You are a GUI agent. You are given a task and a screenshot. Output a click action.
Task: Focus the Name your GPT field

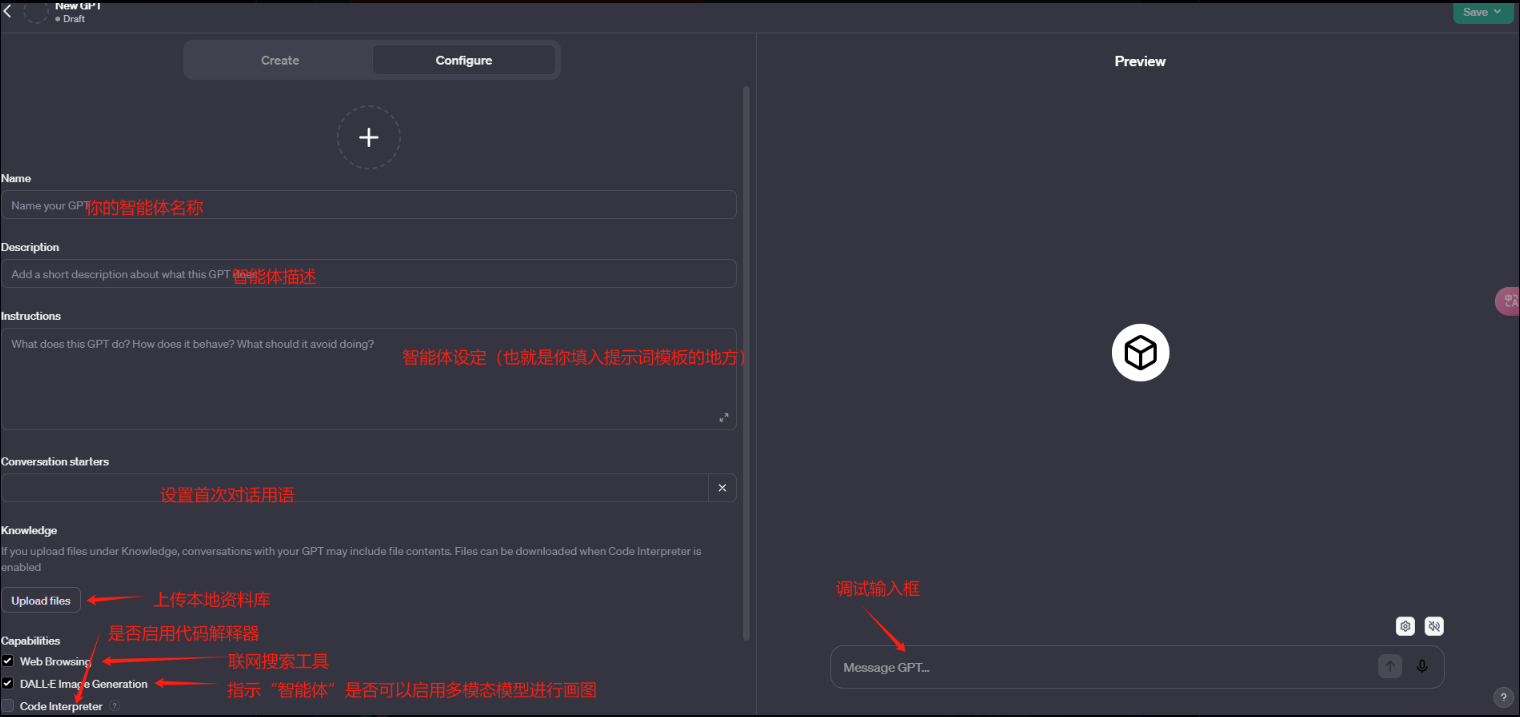coord(369,205)
